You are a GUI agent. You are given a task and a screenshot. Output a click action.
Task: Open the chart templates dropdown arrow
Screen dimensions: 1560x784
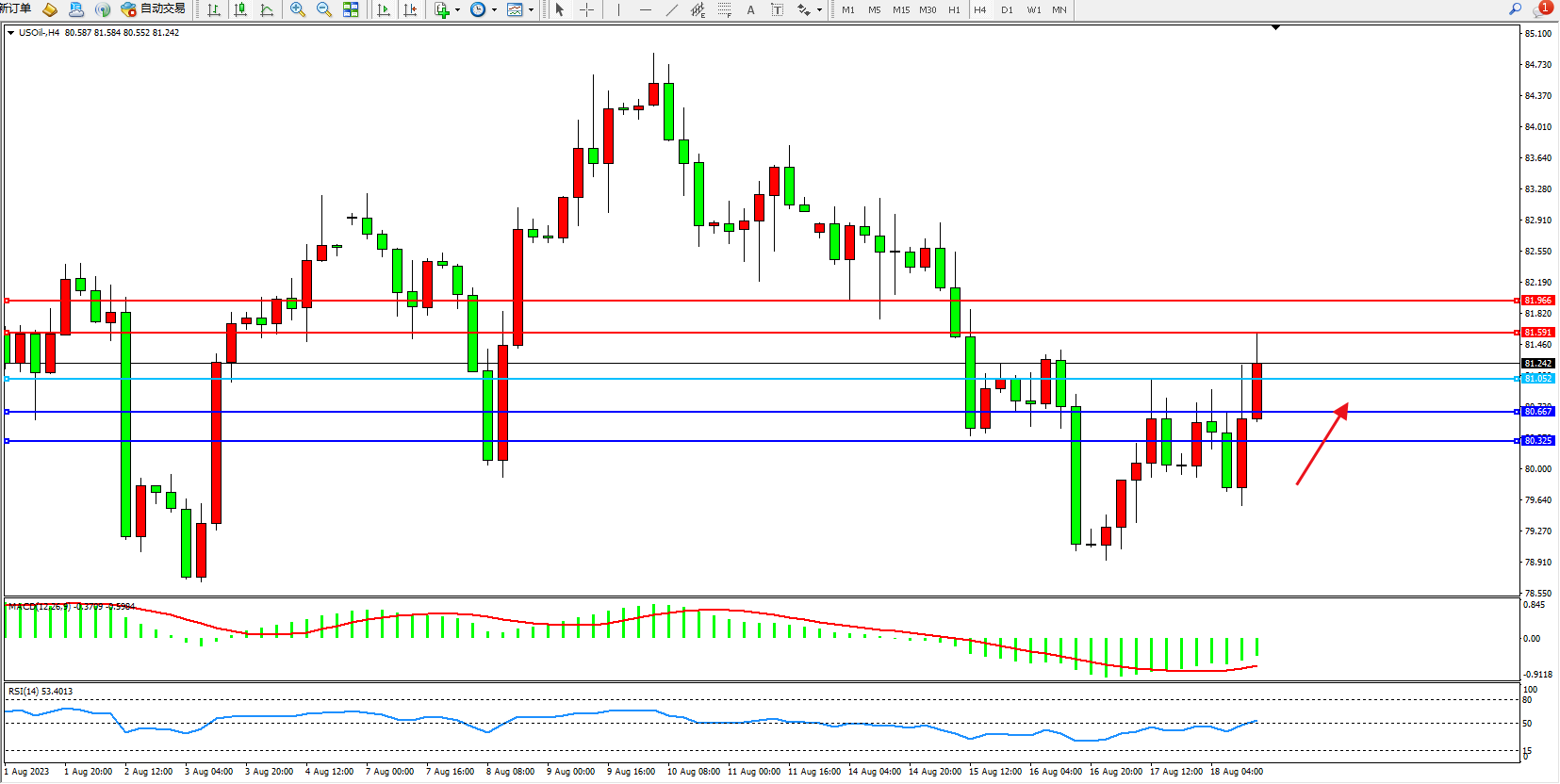pyautogui.click(x=531, y=9)
